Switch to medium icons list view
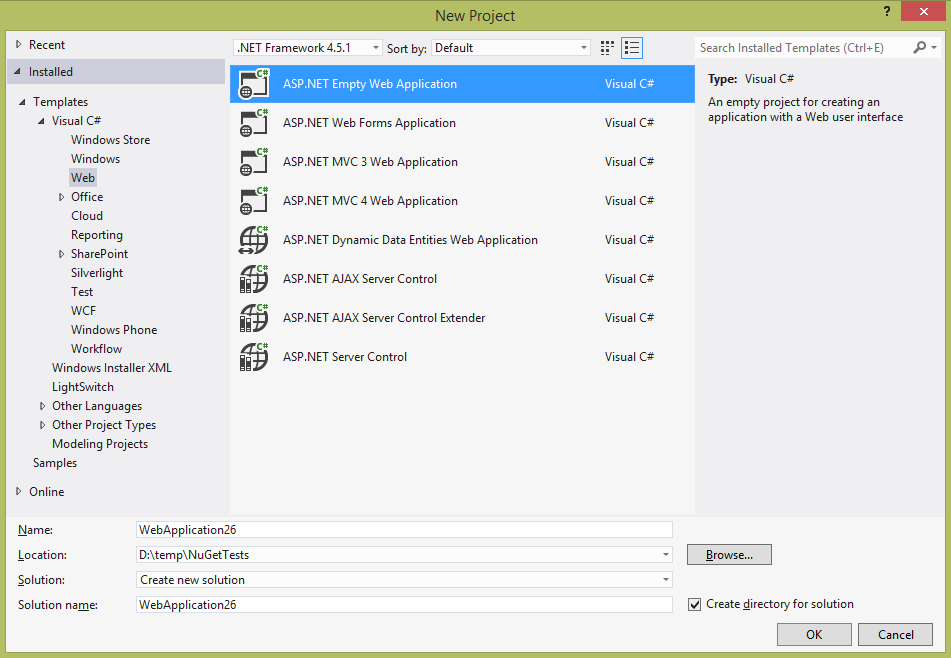 (x=632, y=48)
